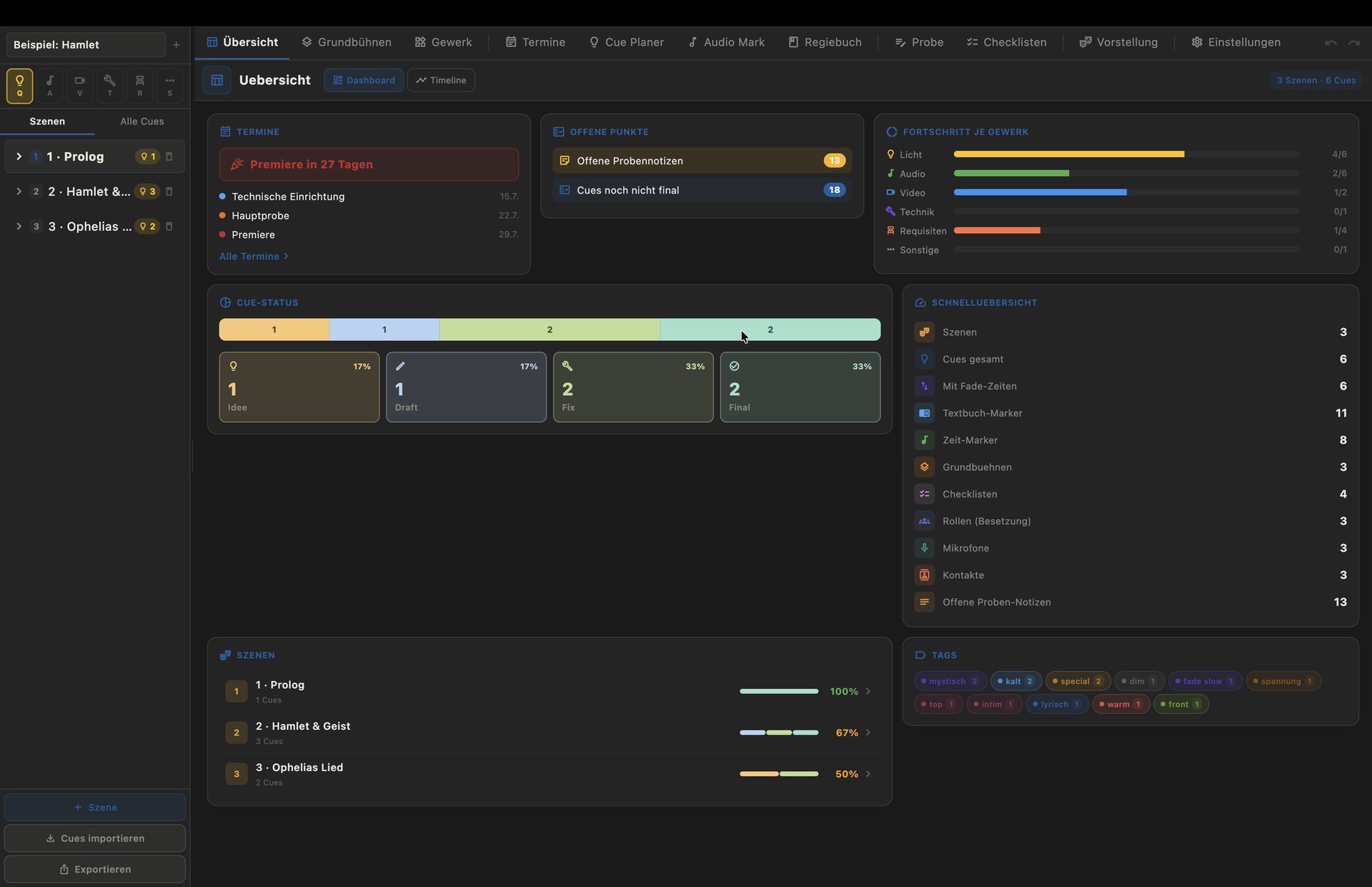The width and height of the screenshot is (1372, 887).
Task: Switch to the Timeline view toggle
Action: [x=441, y=80]
